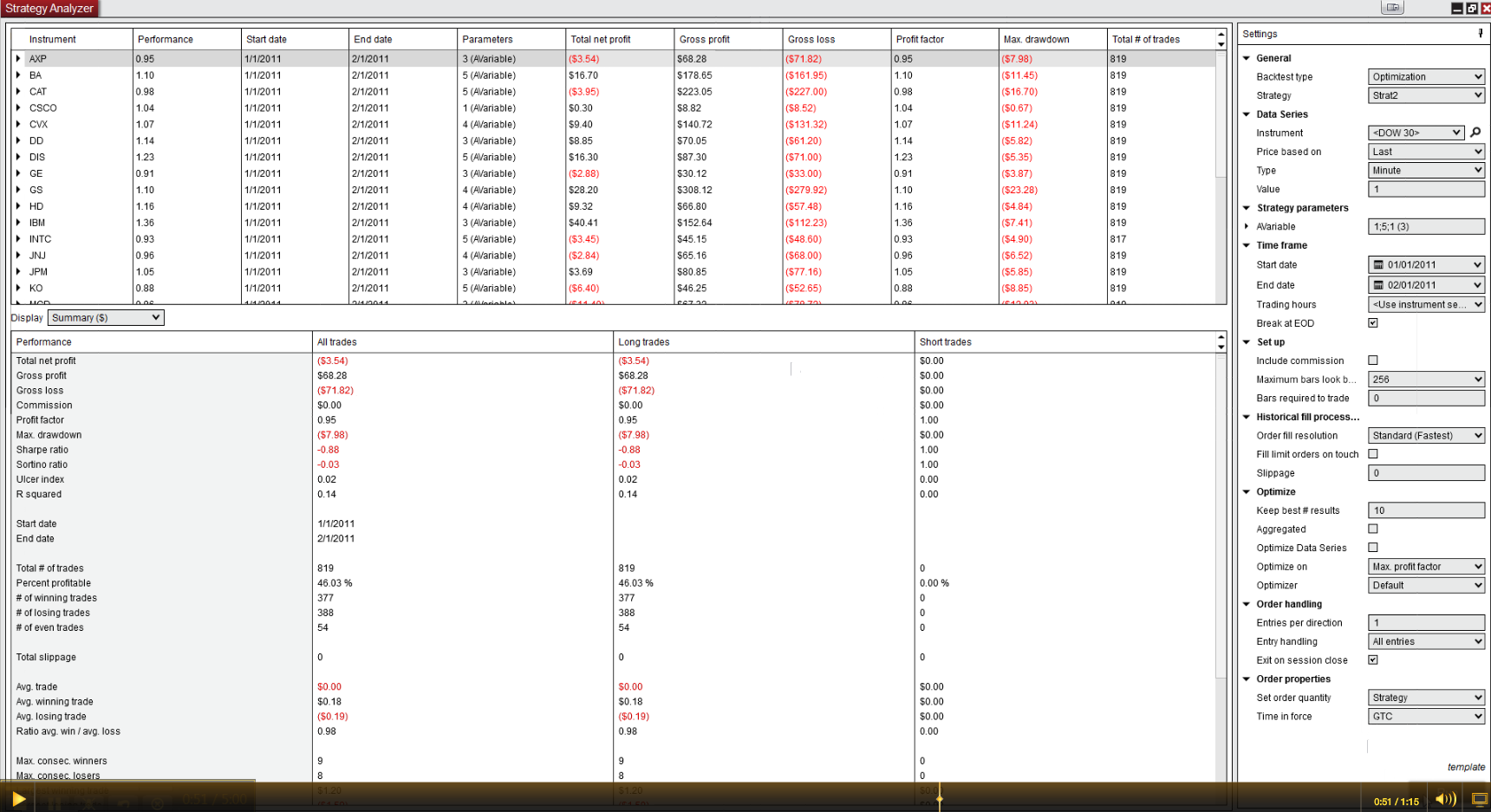Collapse the General settings section
This screenshot has width=1491, height=812.
1247,58
